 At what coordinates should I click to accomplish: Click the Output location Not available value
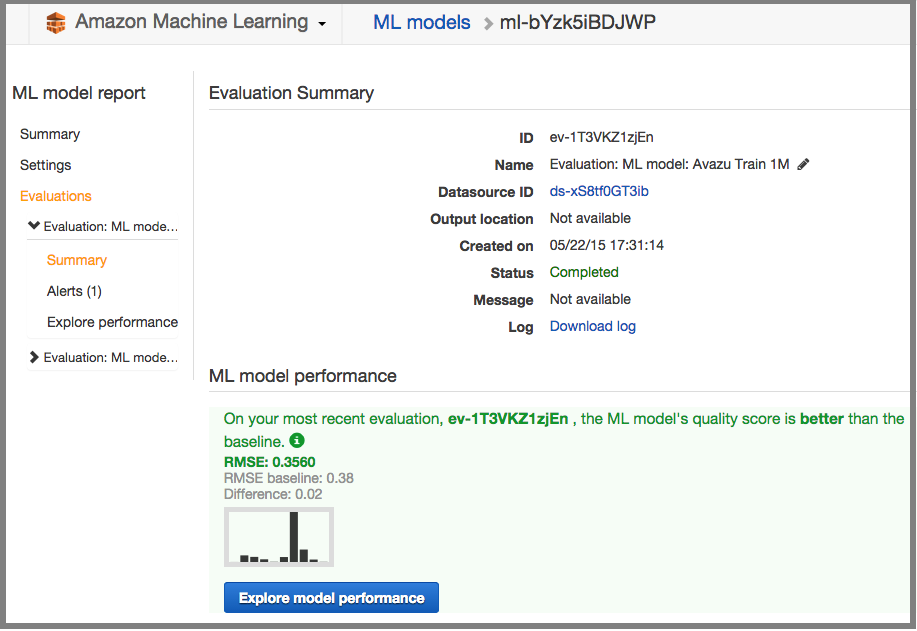(590, 218)
